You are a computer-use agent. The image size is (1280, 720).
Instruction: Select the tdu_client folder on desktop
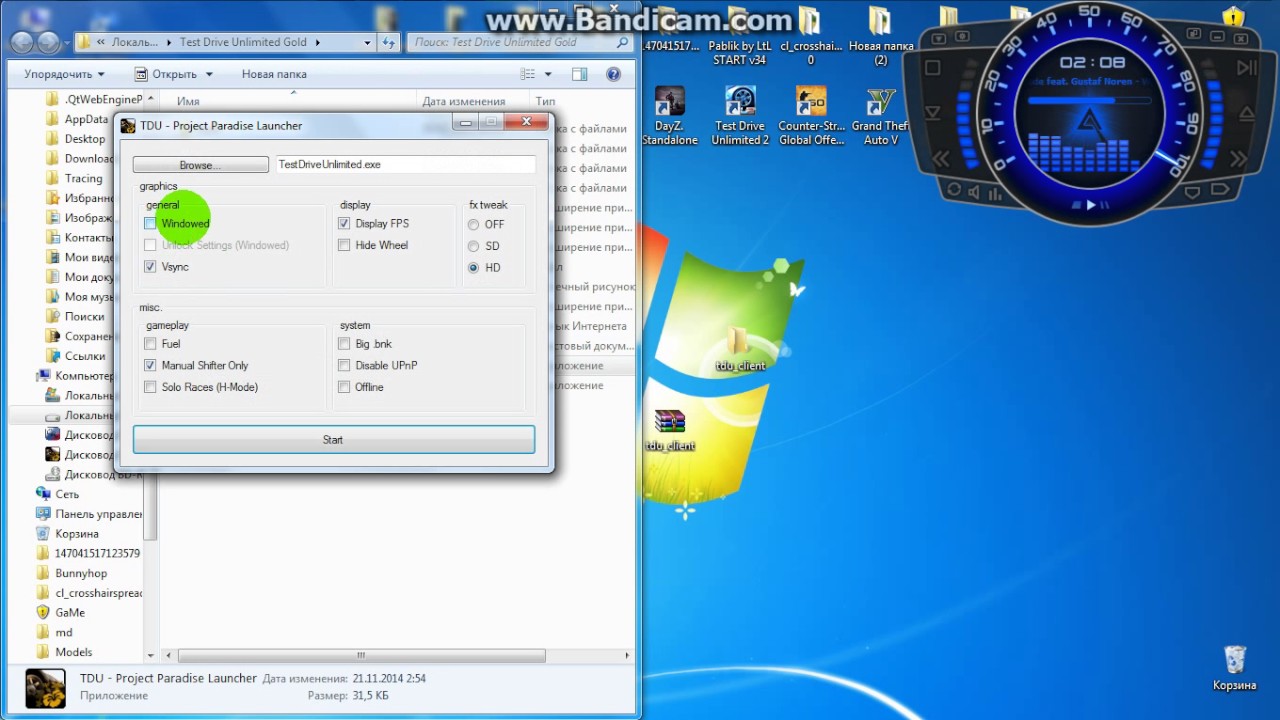tap(740, 348)
